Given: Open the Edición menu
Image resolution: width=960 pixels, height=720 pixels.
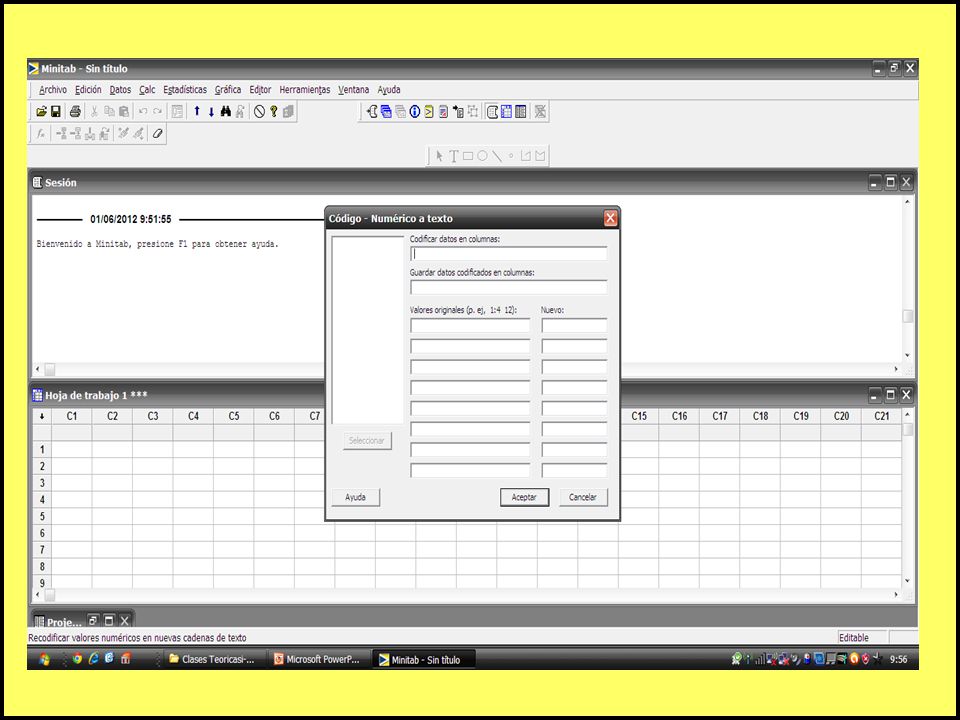Looking at the screenshot, I should 88,89.
